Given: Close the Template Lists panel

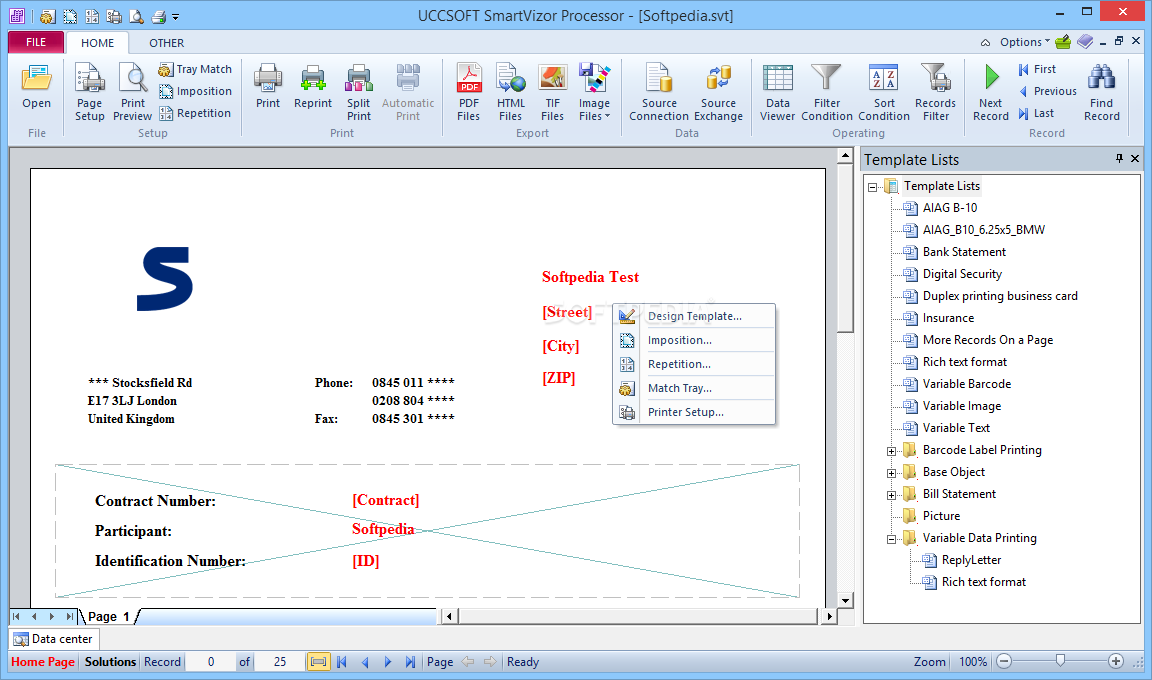Looking at the screenshot, I should (x=1135, y=159).
